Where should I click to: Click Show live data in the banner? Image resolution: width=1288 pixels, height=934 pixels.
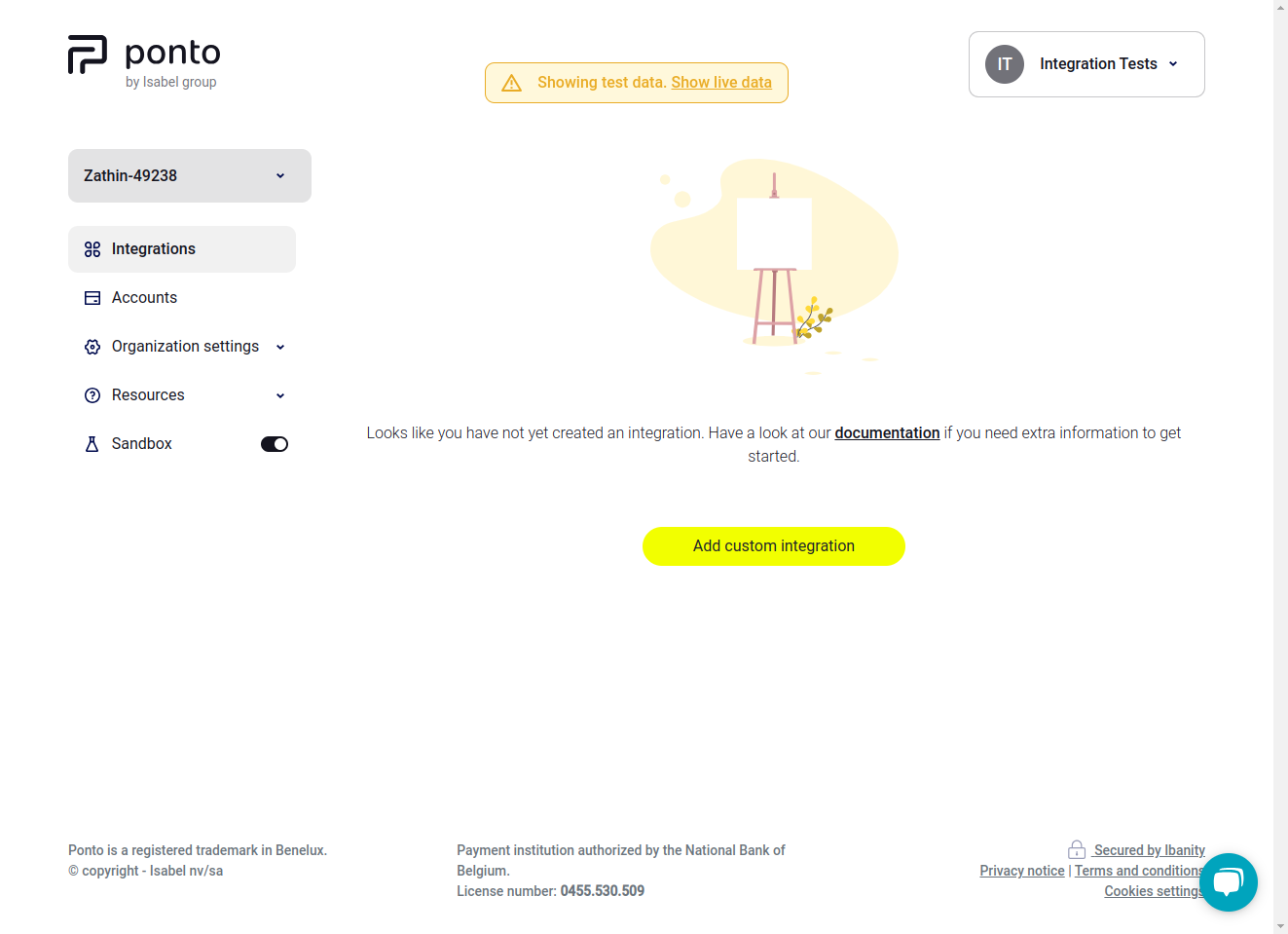720,82
